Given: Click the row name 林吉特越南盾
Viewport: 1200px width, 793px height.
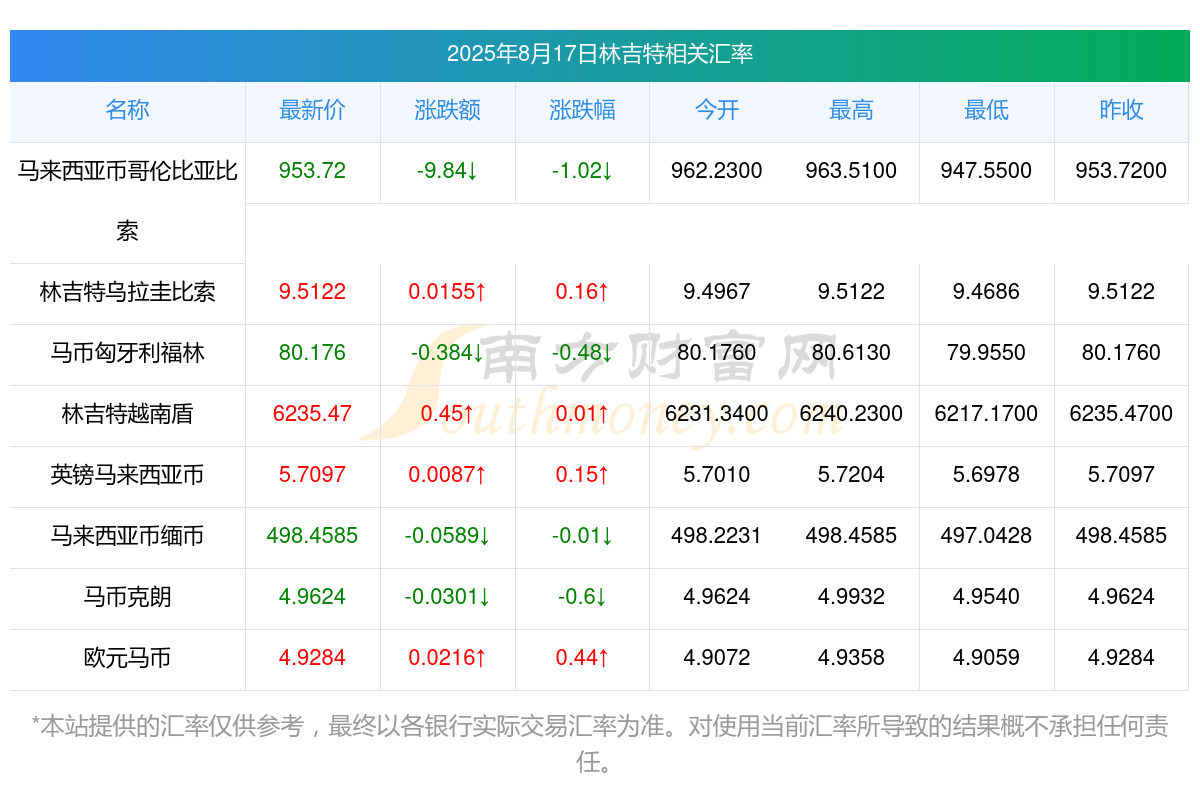Looking at the screenshot, I should pyautogui.click(x=127, y=414).
